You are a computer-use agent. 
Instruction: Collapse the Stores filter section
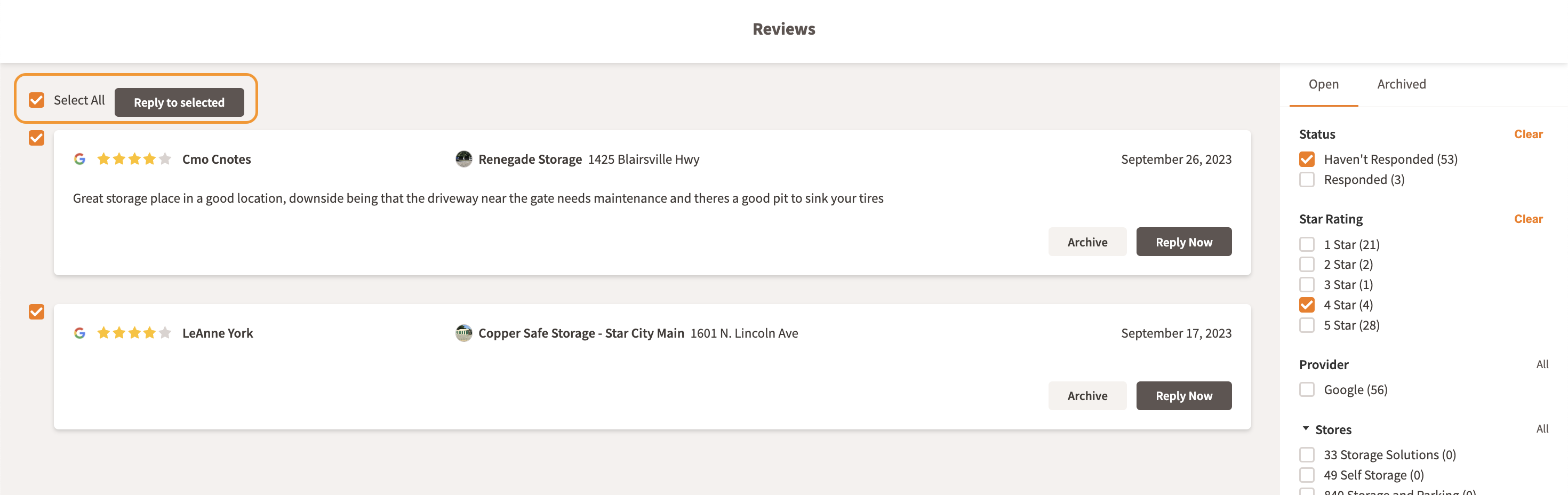[1305, 429]
